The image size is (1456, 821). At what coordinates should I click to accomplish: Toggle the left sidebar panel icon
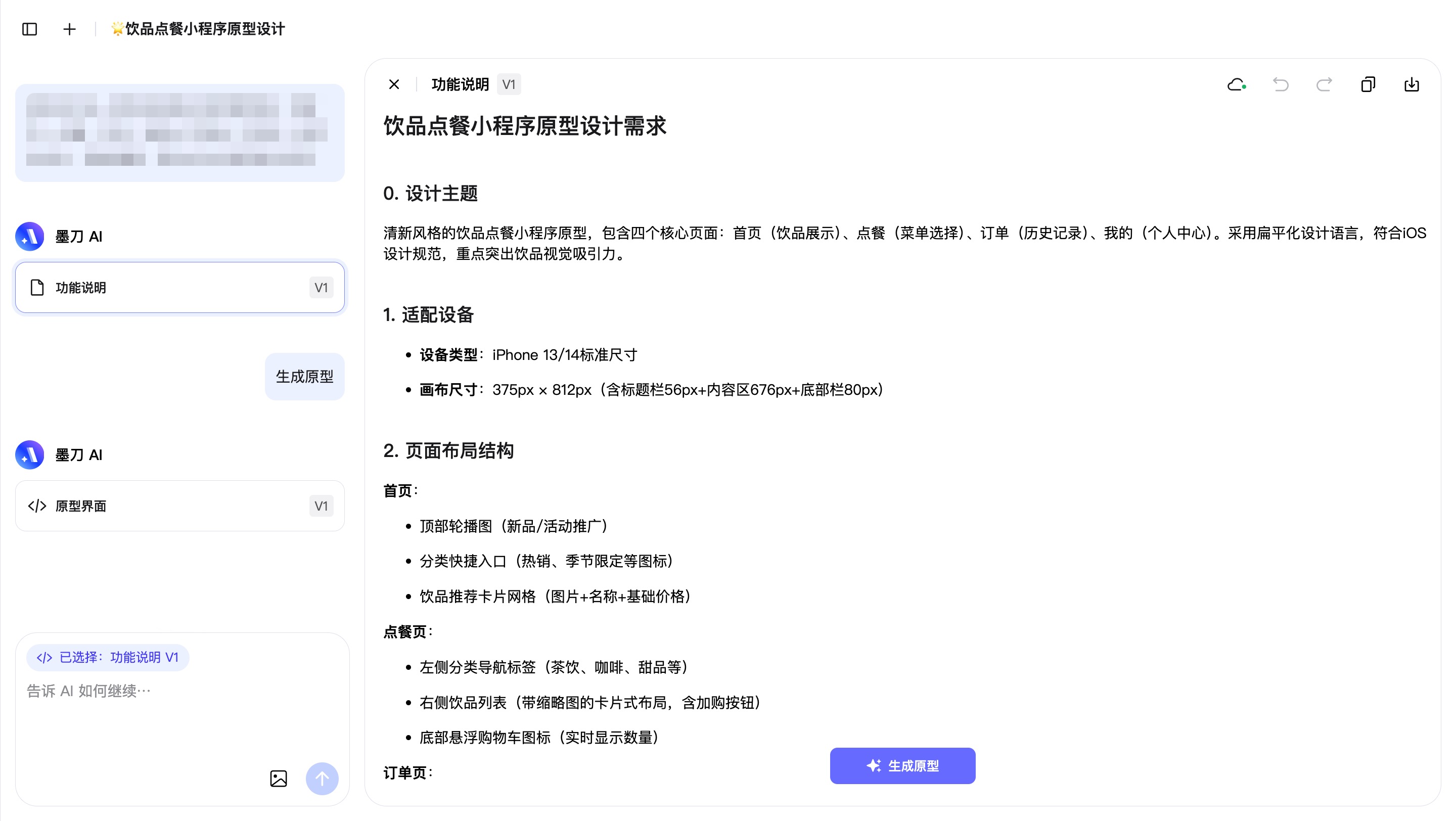(29, 29)
